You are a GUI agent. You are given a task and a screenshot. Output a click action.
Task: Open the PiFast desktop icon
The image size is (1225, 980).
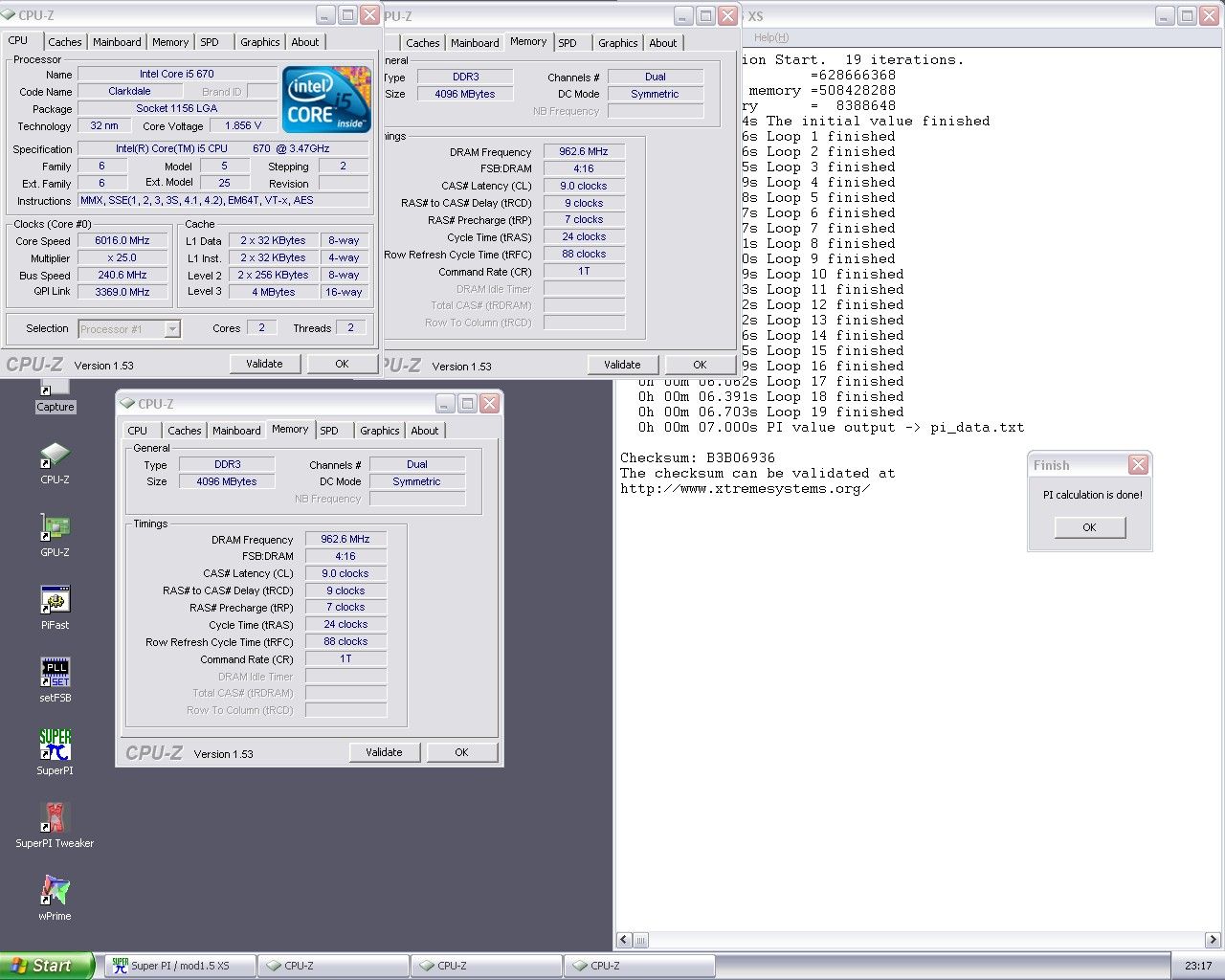click(x=55, y=608)
